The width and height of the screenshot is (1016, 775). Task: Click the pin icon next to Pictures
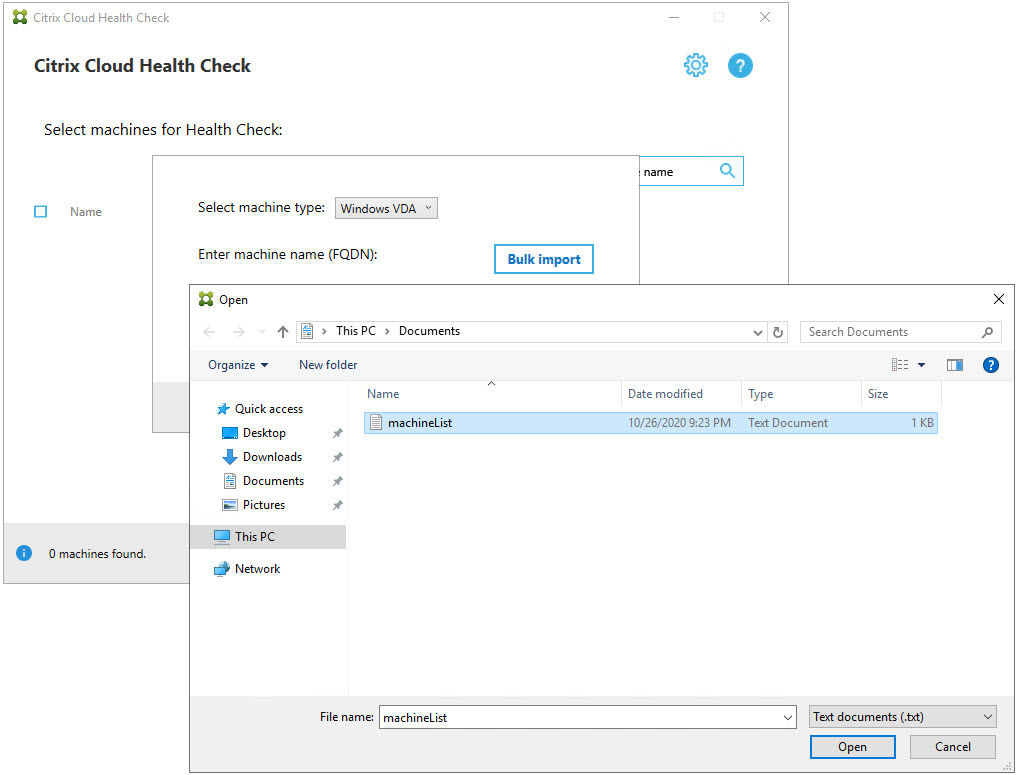click(x=338, y=505)
